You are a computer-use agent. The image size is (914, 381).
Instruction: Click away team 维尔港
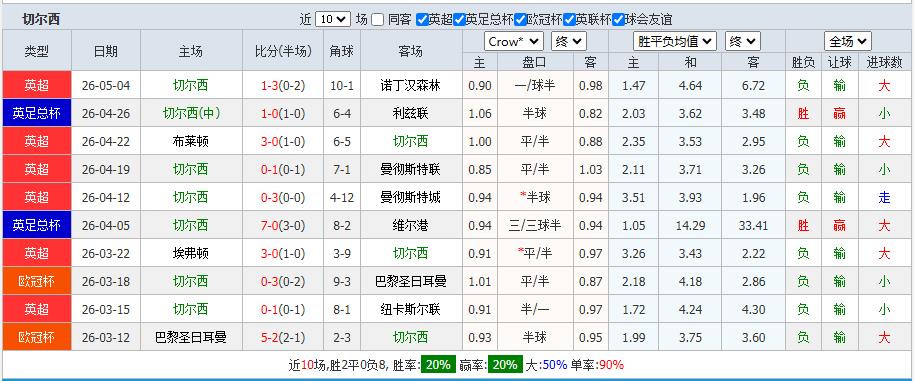[411, 225]
